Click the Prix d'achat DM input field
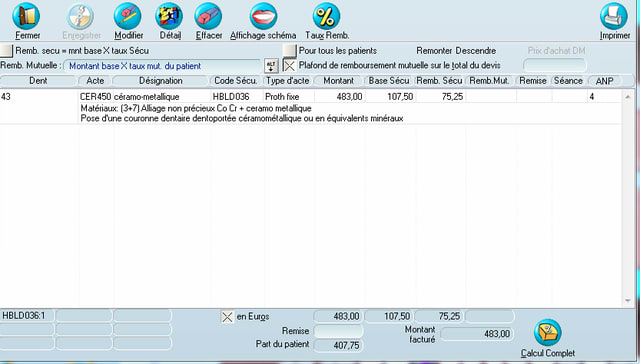The height and width of the screenshot is (364, 640). (x=555, y=66)
